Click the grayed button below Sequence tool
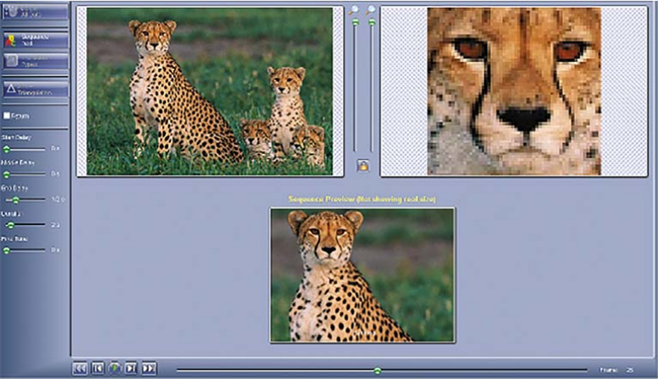Image resolution: width=658 pixels, height=379 pixels. tap(35, 61)
